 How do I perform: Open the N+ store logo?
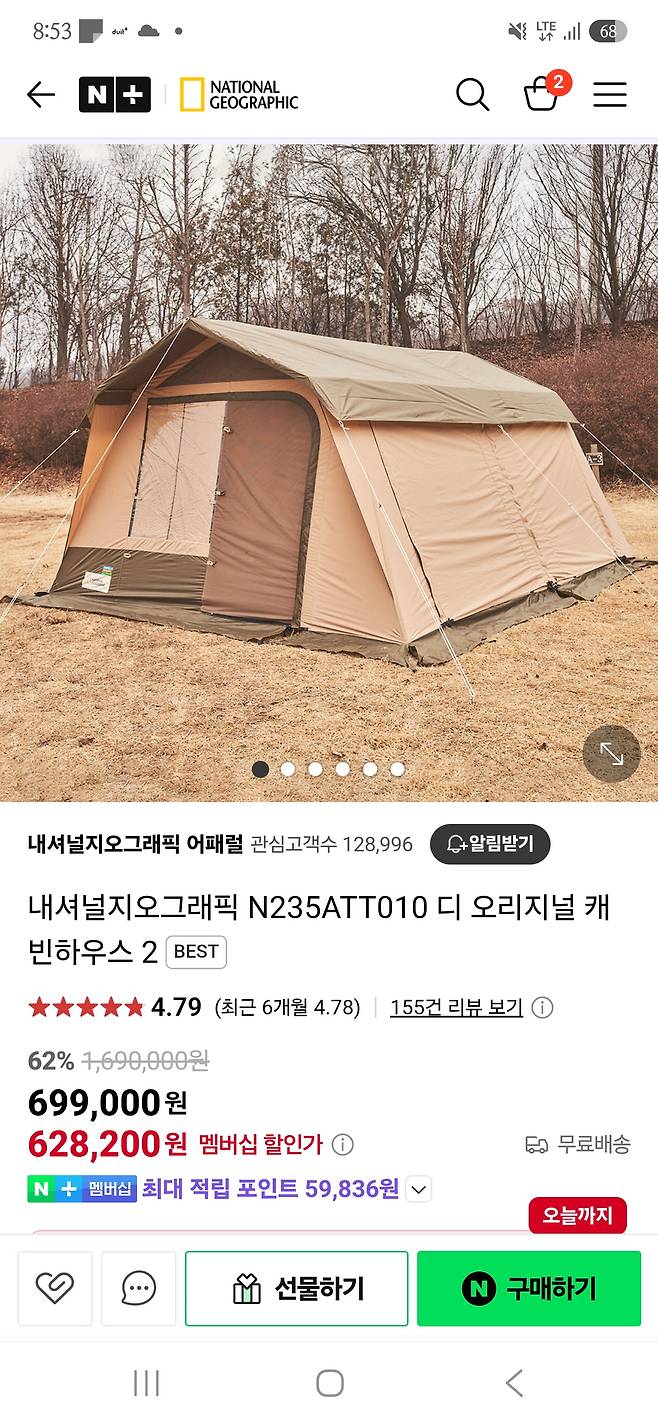point(115,95)
